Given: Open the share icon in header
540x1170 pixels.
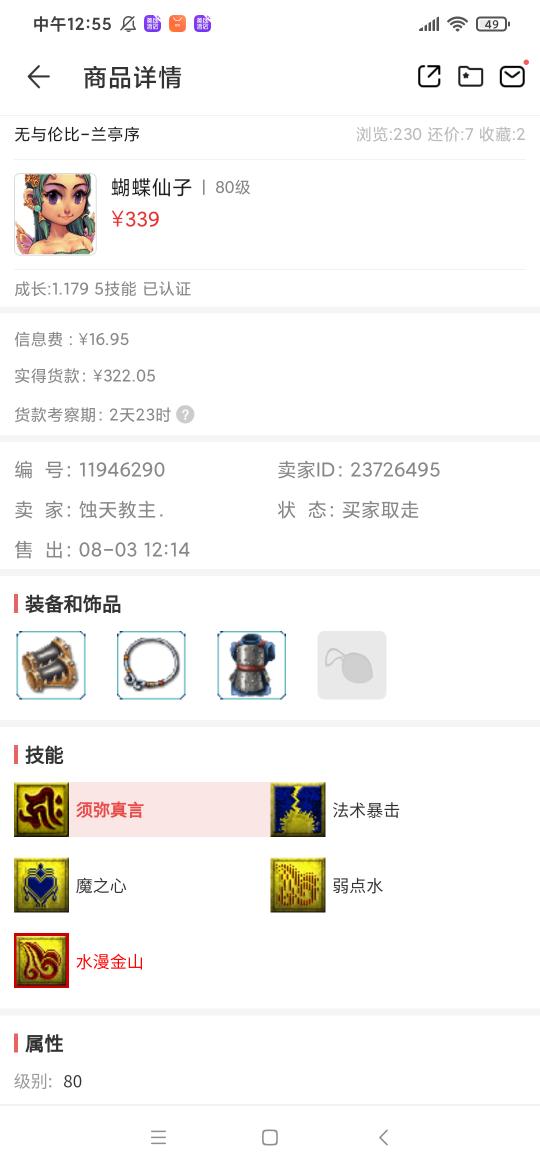Looking at the screenshot, I should tap(429, 76).
